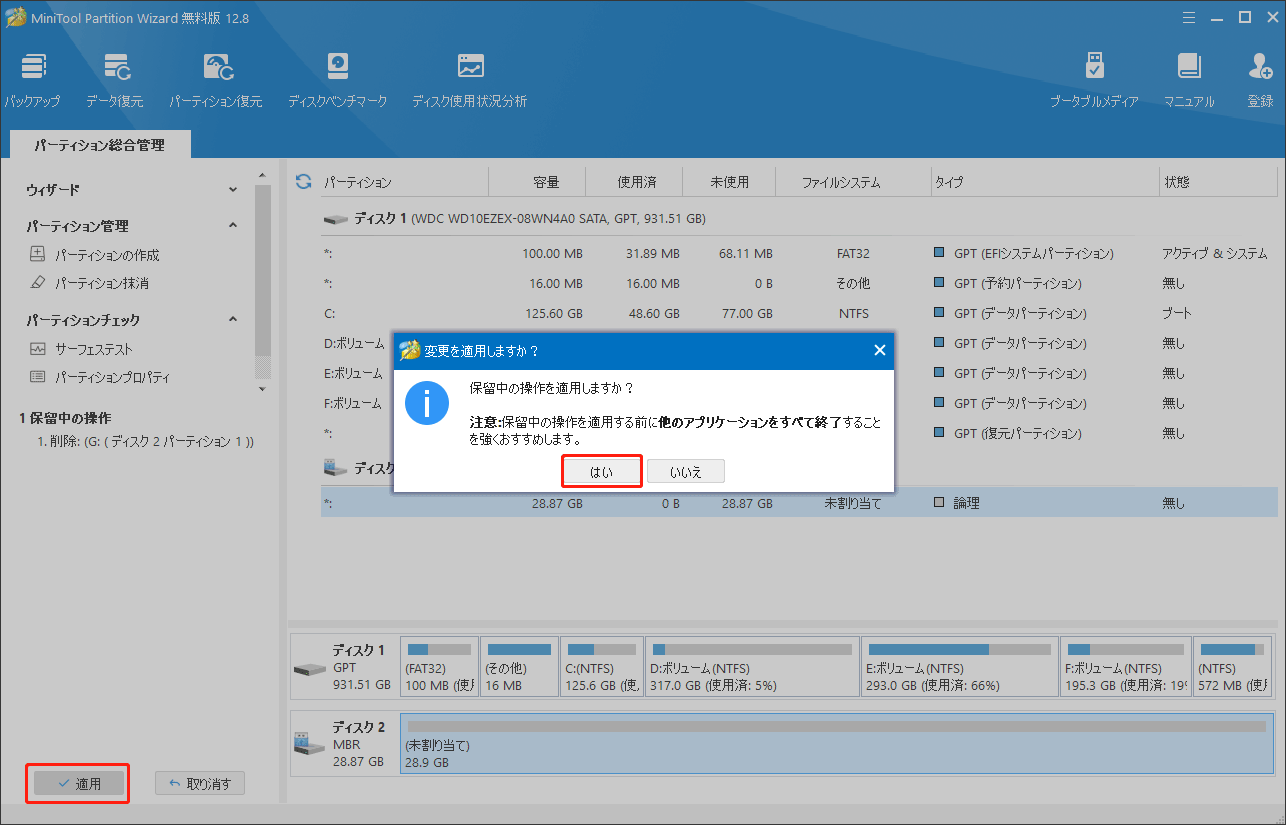Select the 16.00 MB reserved partition row
The height and width of the screenshot is (825, 1286).
[x=799, y=283]
